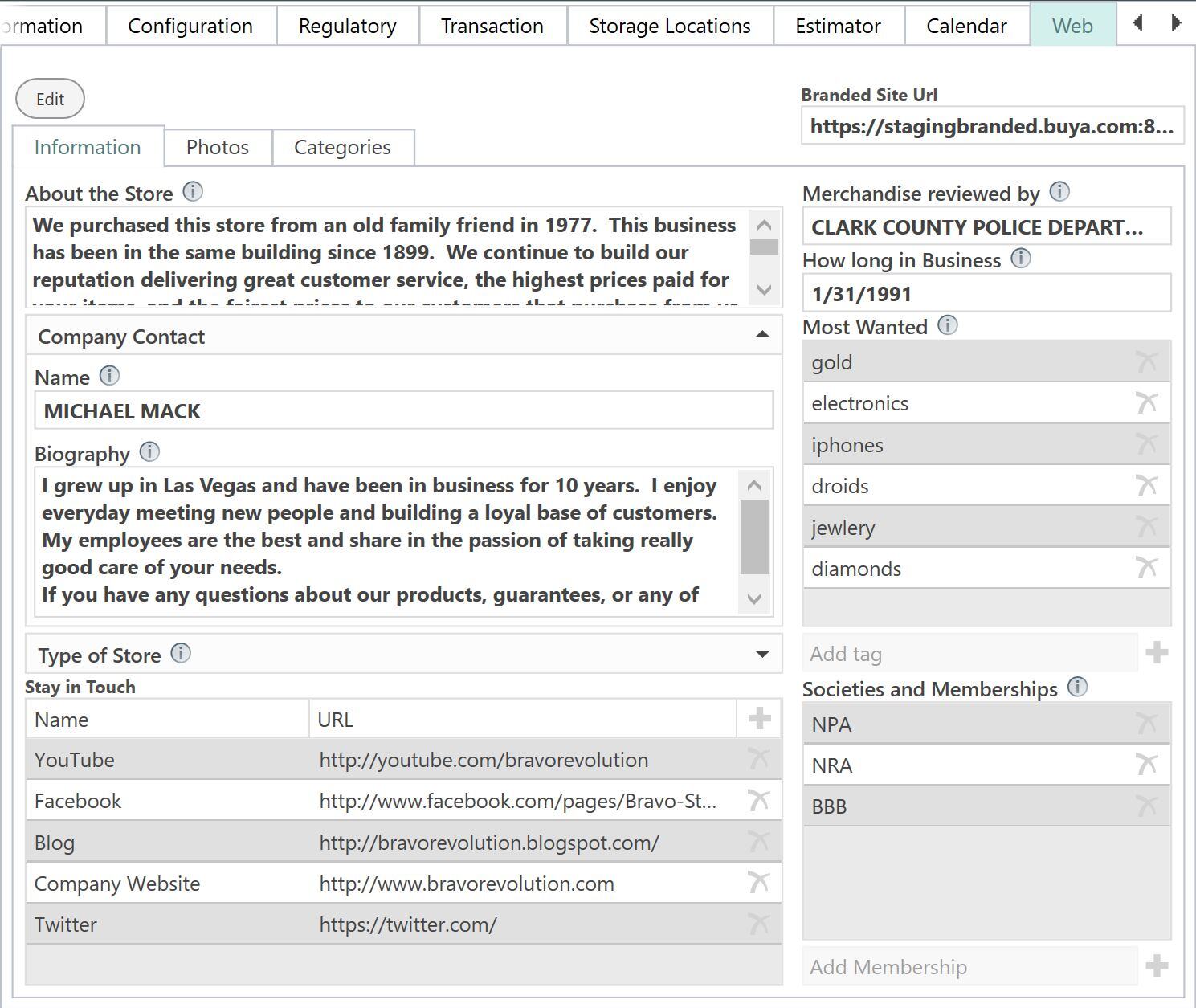Screen dimensions: 1196x1008
Task: Click About the Store scroll up arrow
Action: point(764,225)
